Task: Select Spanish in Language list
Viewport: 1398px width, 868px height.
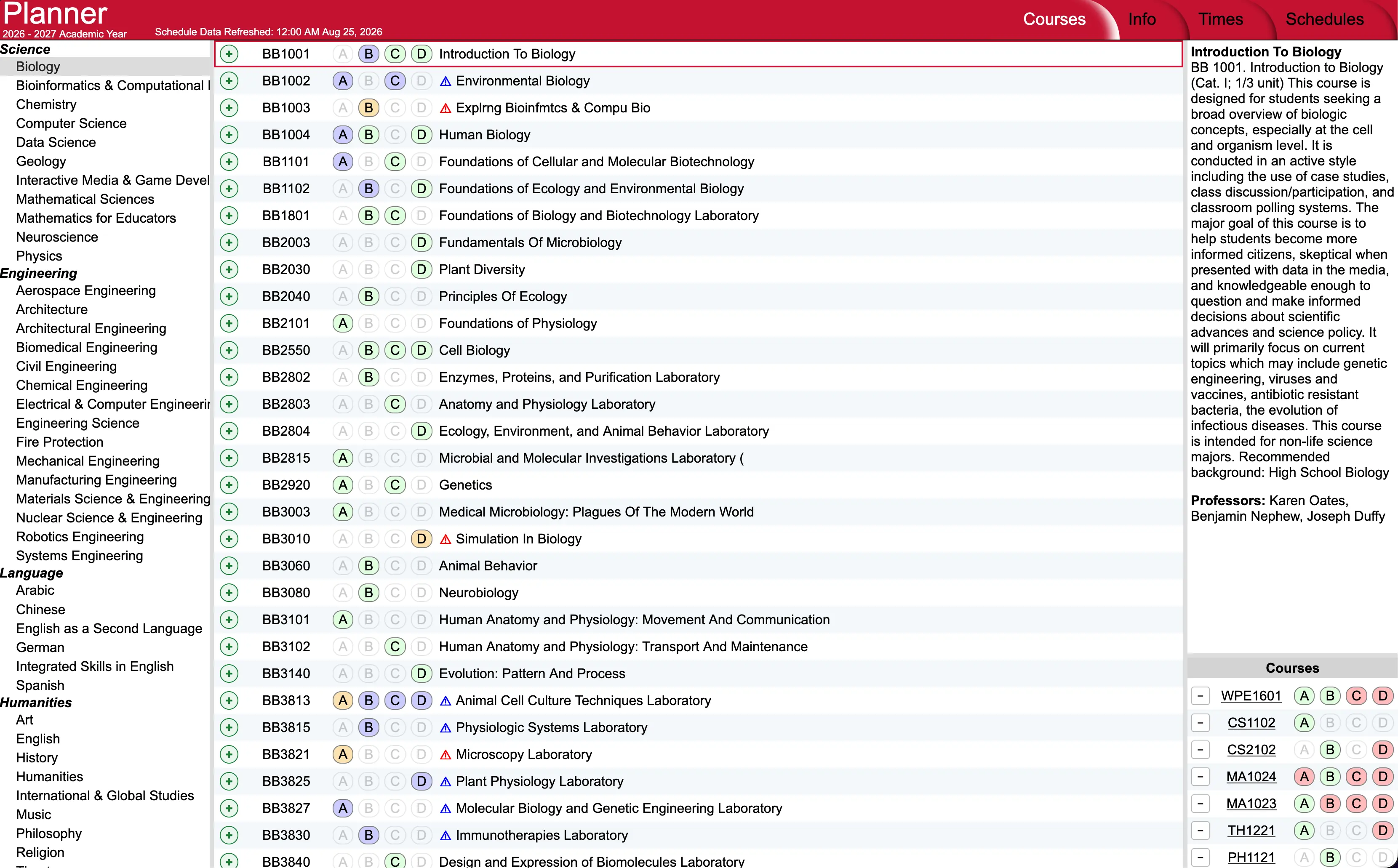Action: coord(40,685)
